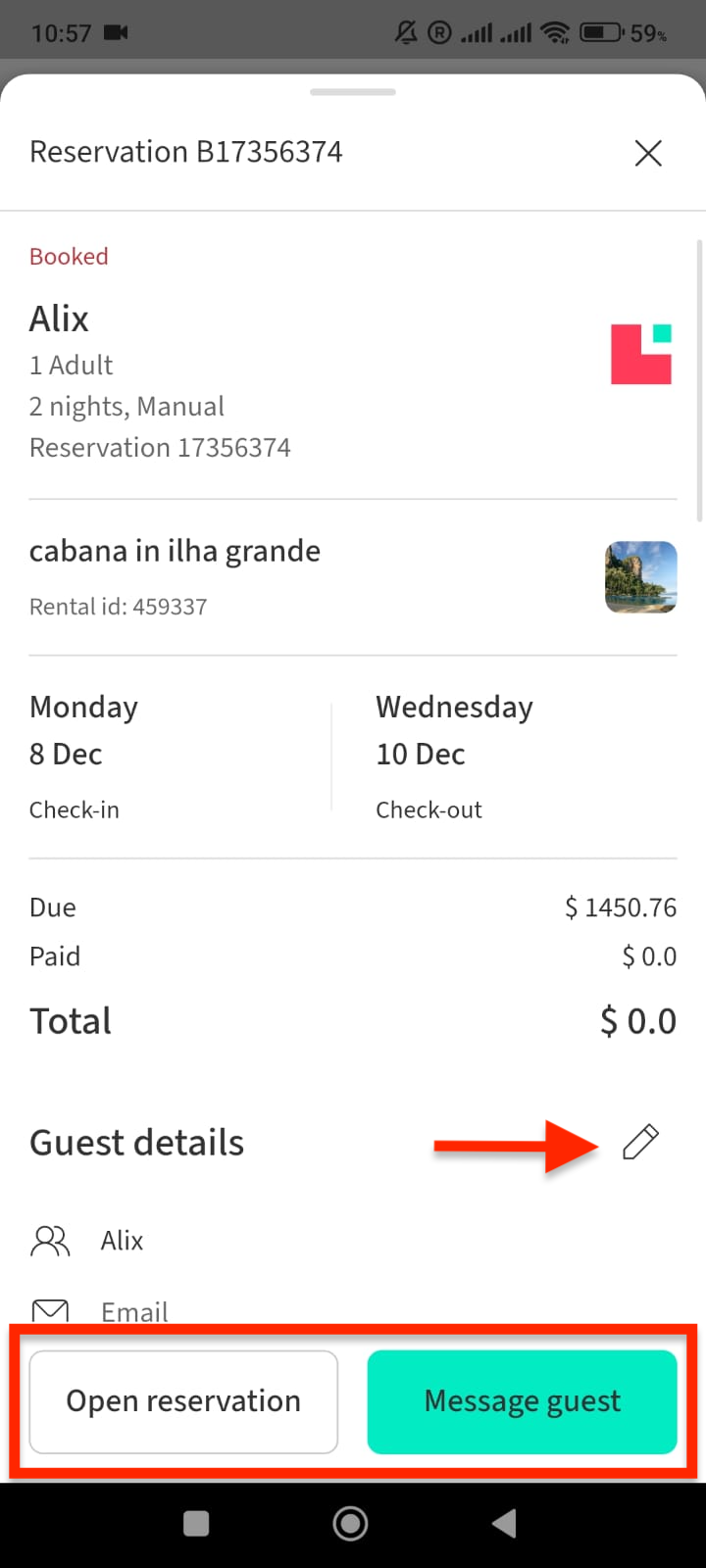
Task: Tap the battery indicator in status bar
Action: pos(601,33)
